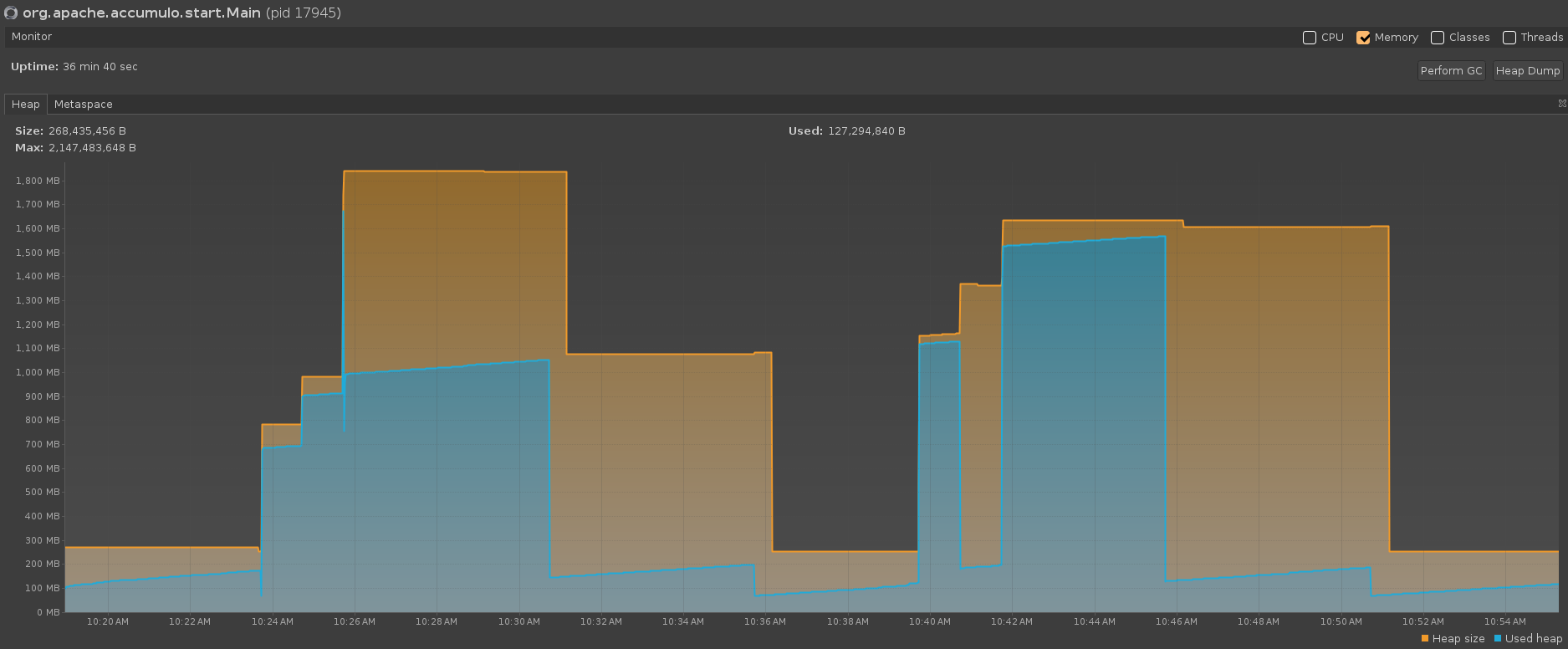This screenshot has height=649, width=1568.
Task: Select the Heap tab
Action: pos(25,105)
